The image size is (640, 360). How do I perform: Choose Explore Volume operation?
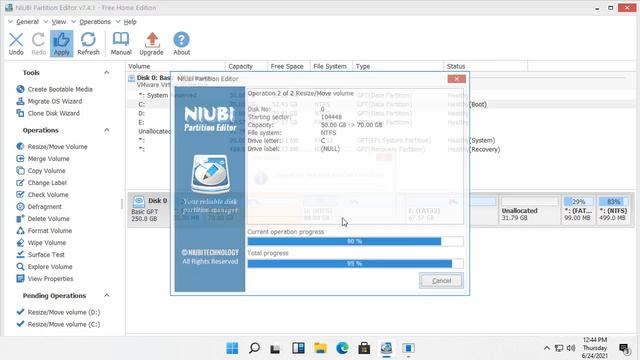[44, 267]
